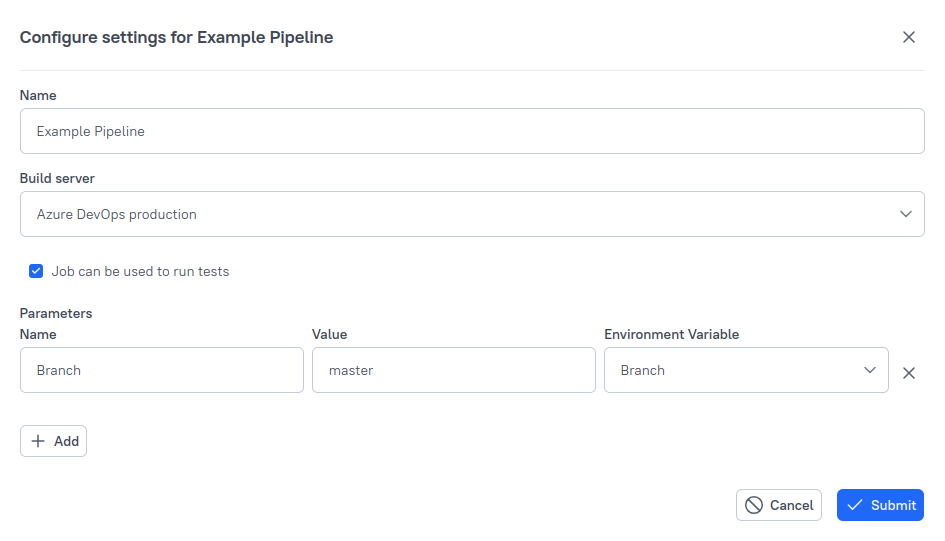Click the Value field containing master

(453, 370)
